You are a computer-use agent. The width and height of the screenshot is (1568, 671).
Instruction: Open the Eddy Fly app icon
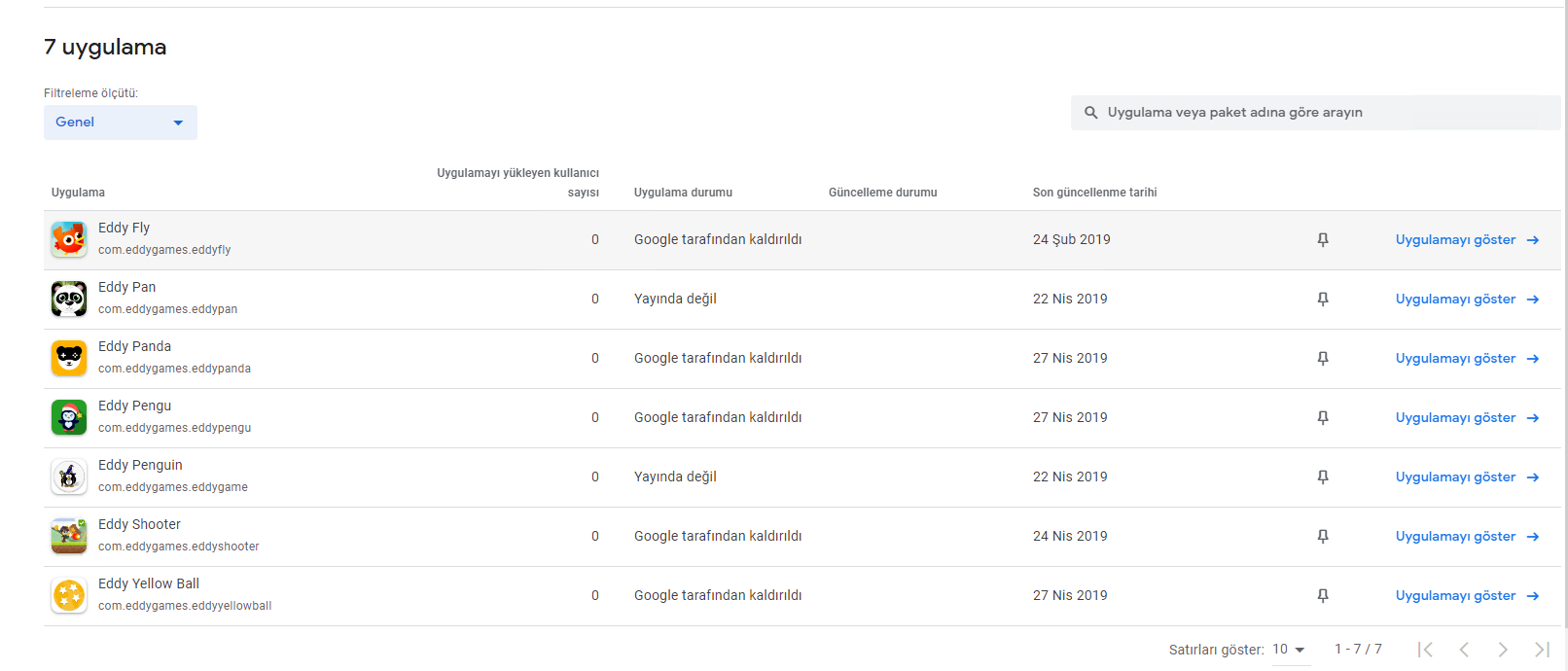[x=69, y=239]
